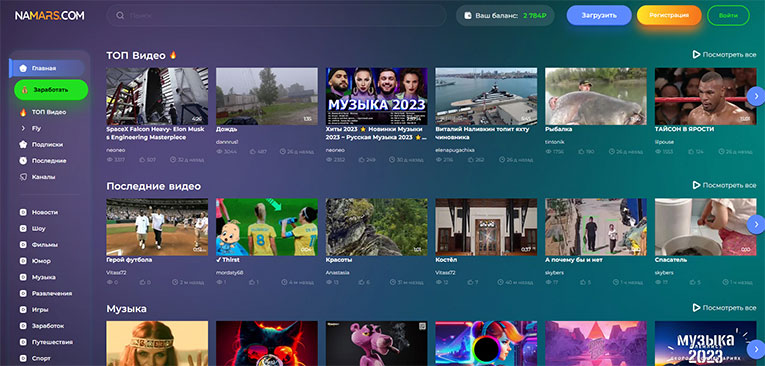Open the pink panther music thumbnail
Screen dimensions: 765x366
coord(377,344)
